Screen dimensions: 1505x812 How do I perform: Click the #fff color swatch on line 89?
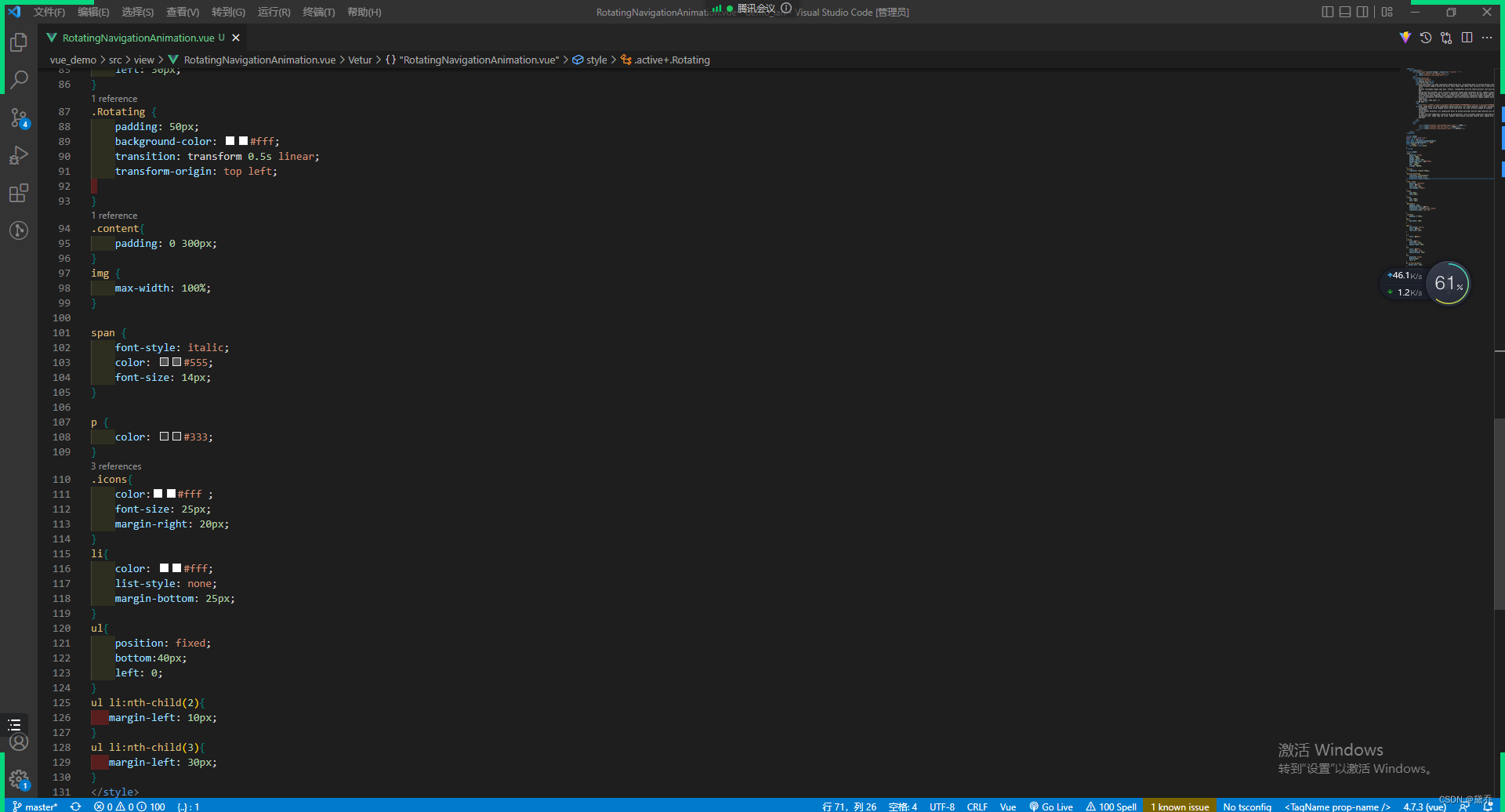(x=230, y=141)
